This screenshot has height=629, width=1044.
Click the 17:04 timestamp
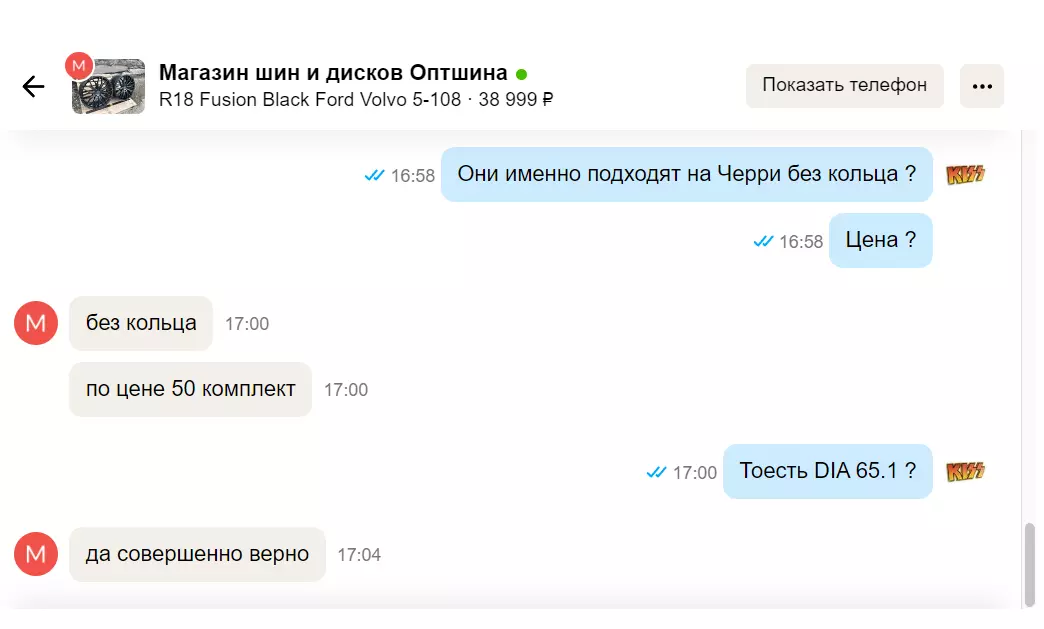click(x=359, y=555)
